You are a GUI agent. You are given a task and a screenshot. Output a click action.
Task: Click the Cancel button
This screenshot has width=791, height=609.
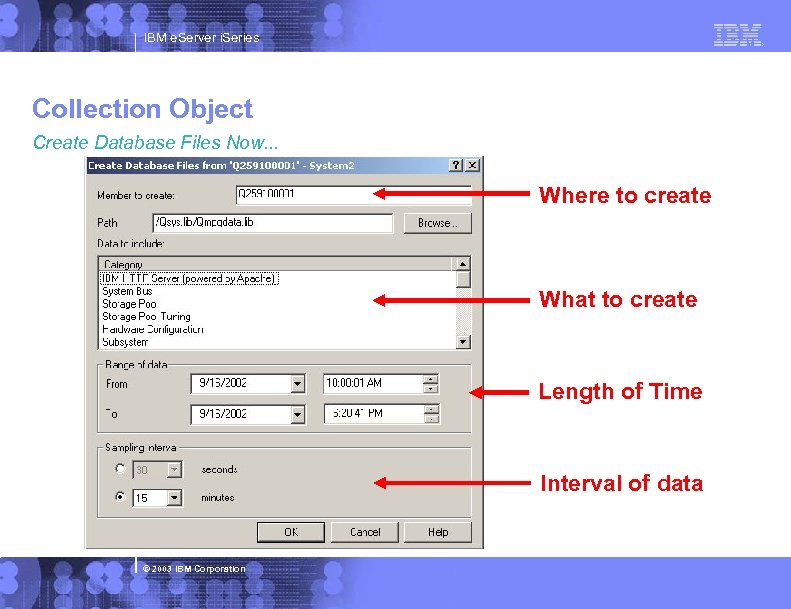[365, 532]
